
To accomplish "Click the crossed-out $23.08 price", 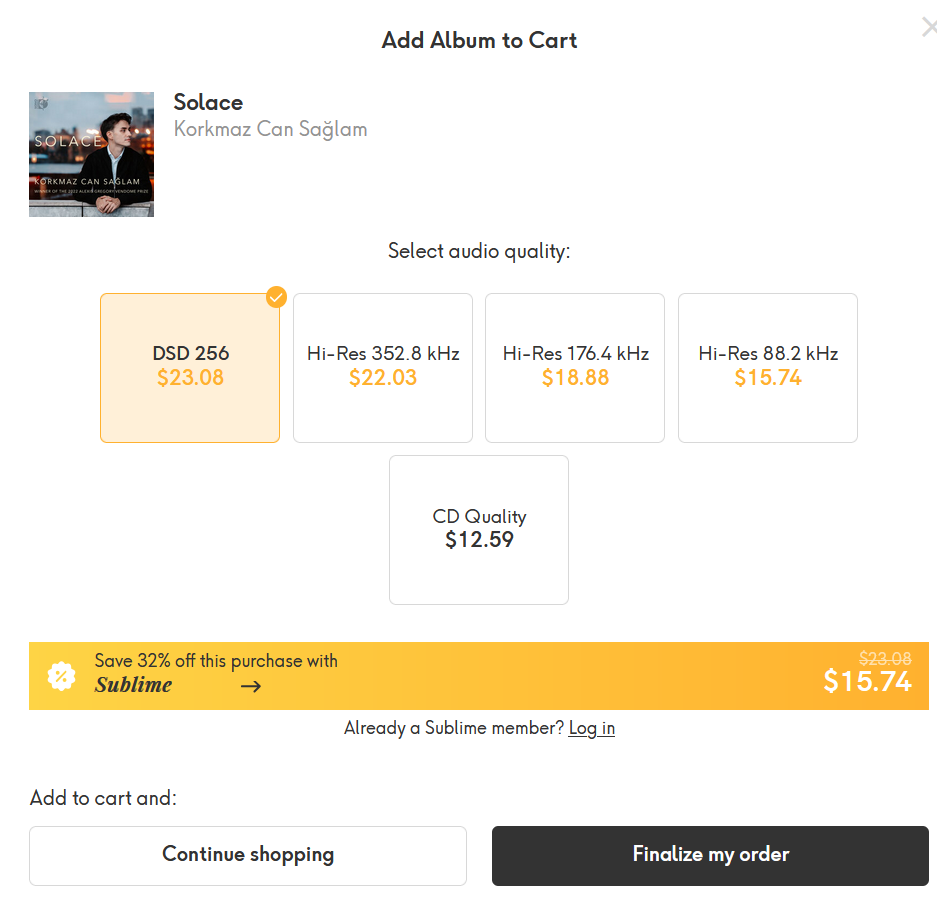I will [x=885, y=658].
